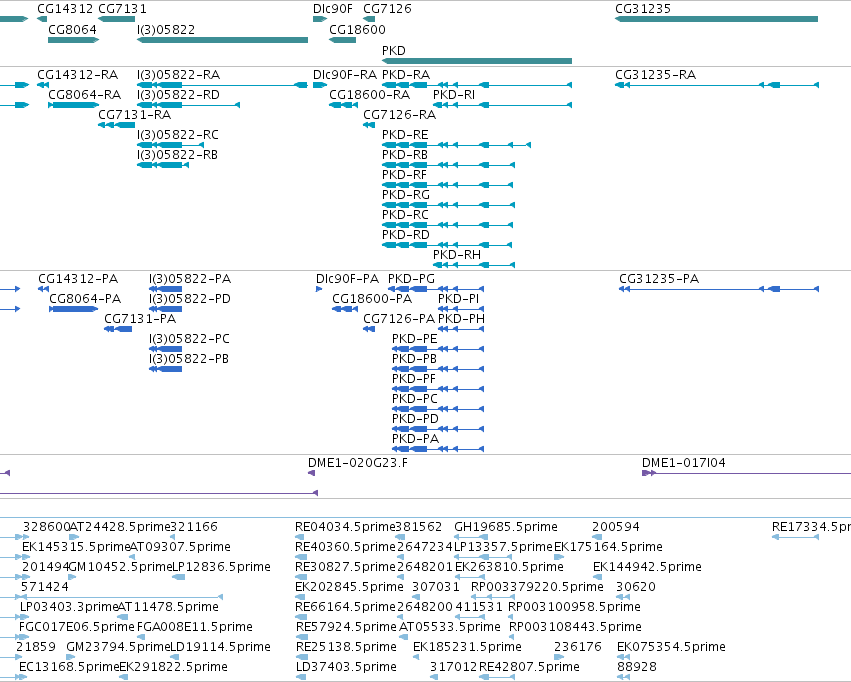Select protein CG8064-PA
Image resolution: width=851 pixels, height=682 pixels.
85,299
